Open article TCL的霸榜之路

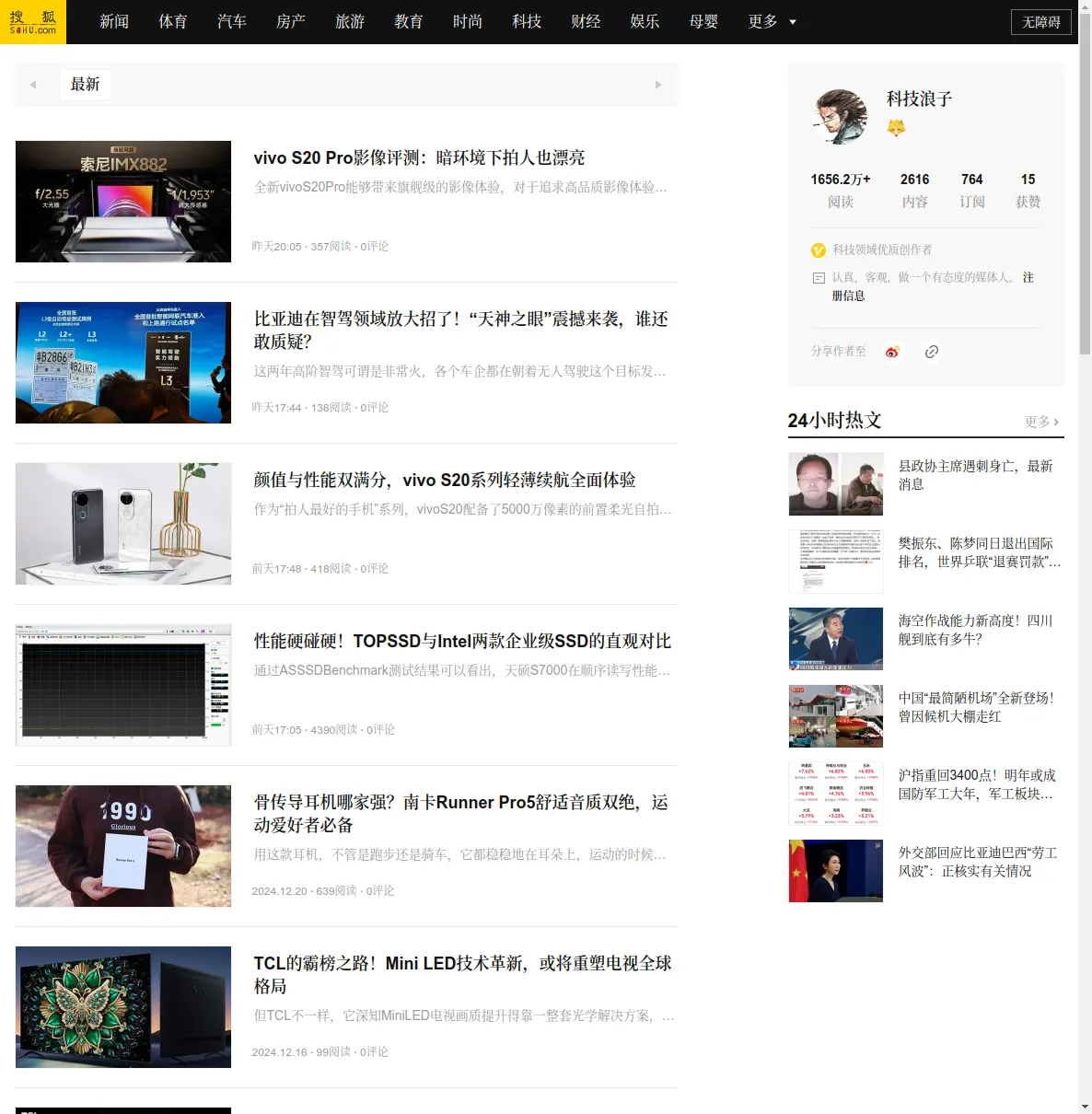[463, 975]
